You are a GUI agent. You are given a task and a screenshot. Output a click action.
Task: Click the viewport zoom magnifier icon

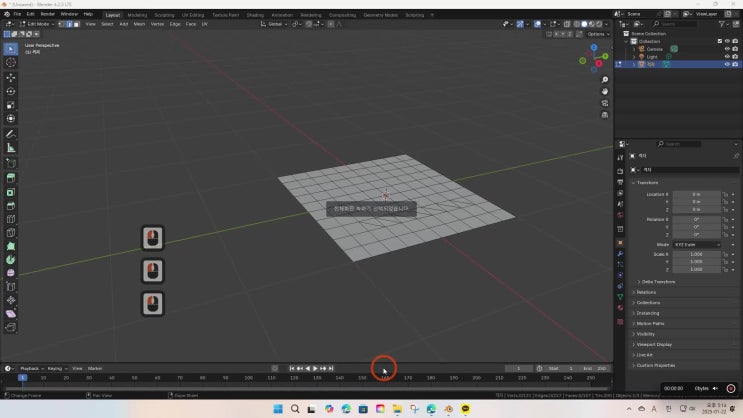(x=605, y=80)
